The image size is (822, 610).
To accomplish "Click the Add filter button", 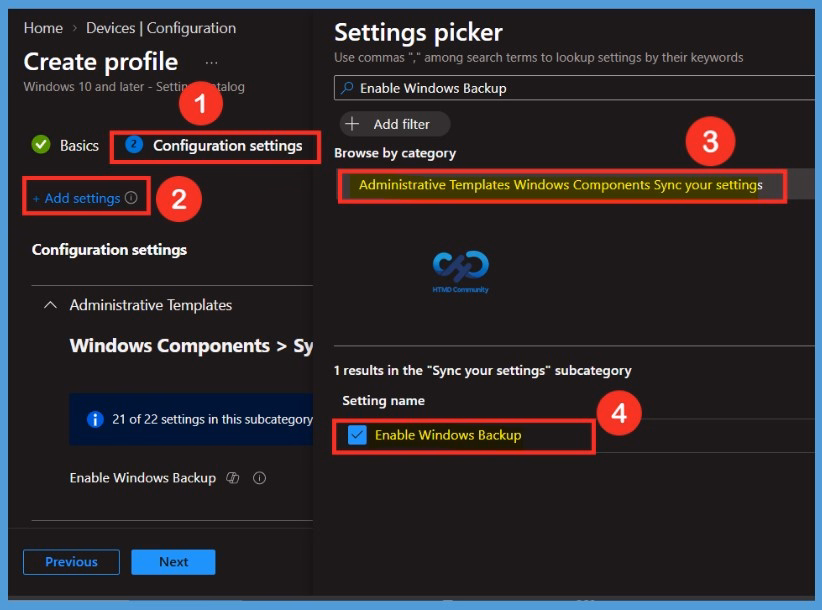I will [x=395, y=124].
